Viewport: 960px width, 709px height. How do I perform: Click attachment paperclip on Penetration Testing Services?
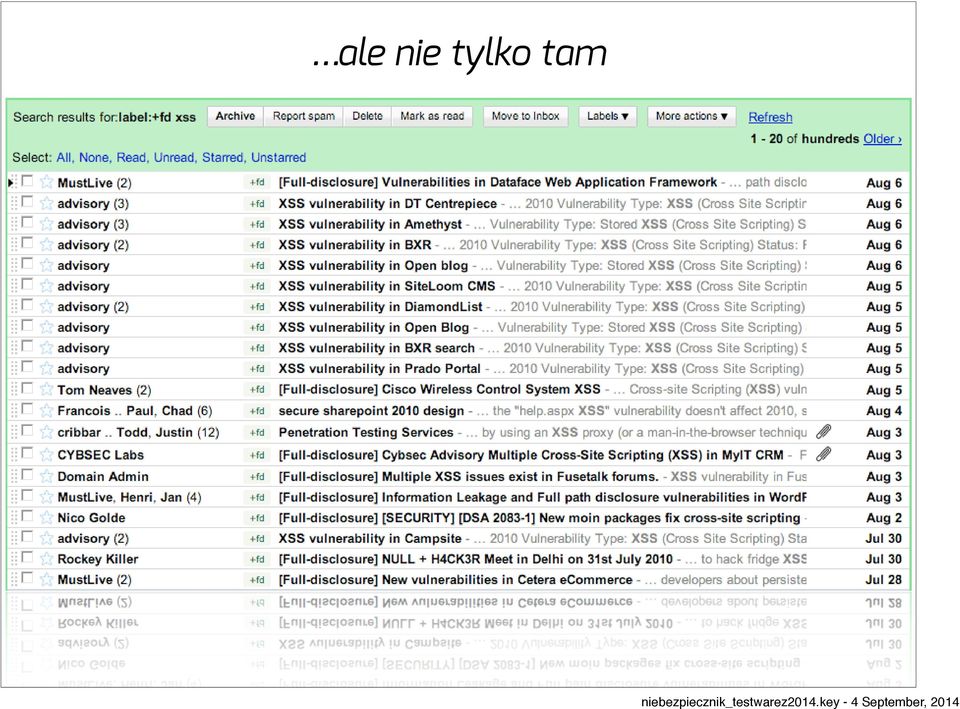click(823, 432)
